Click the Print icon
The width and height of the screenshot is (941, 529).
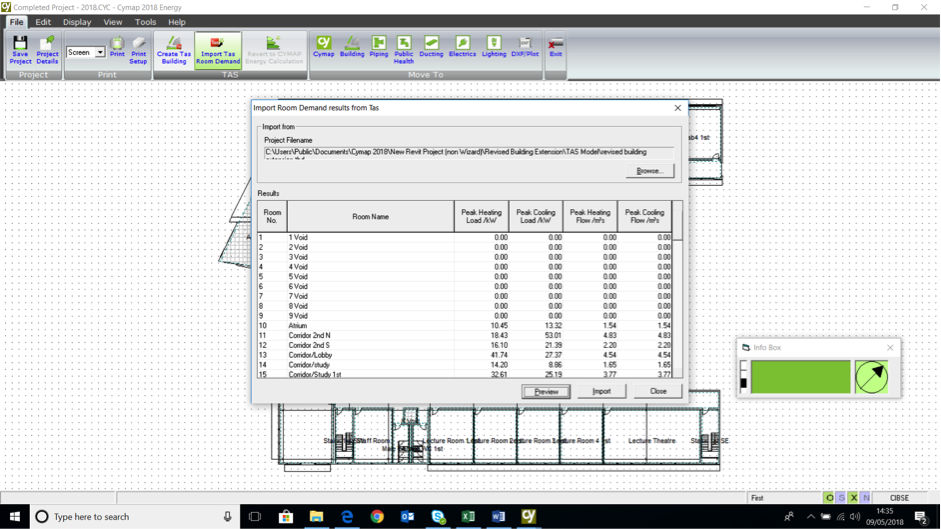click(117, 47)
